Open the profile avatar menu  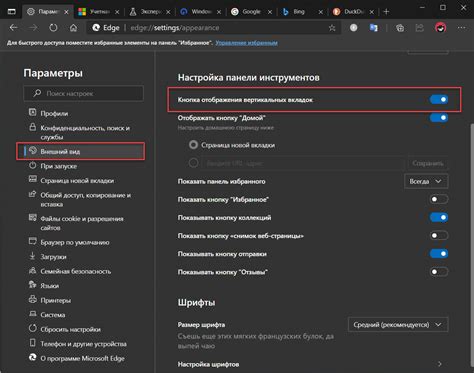click(x=441, y=28)
